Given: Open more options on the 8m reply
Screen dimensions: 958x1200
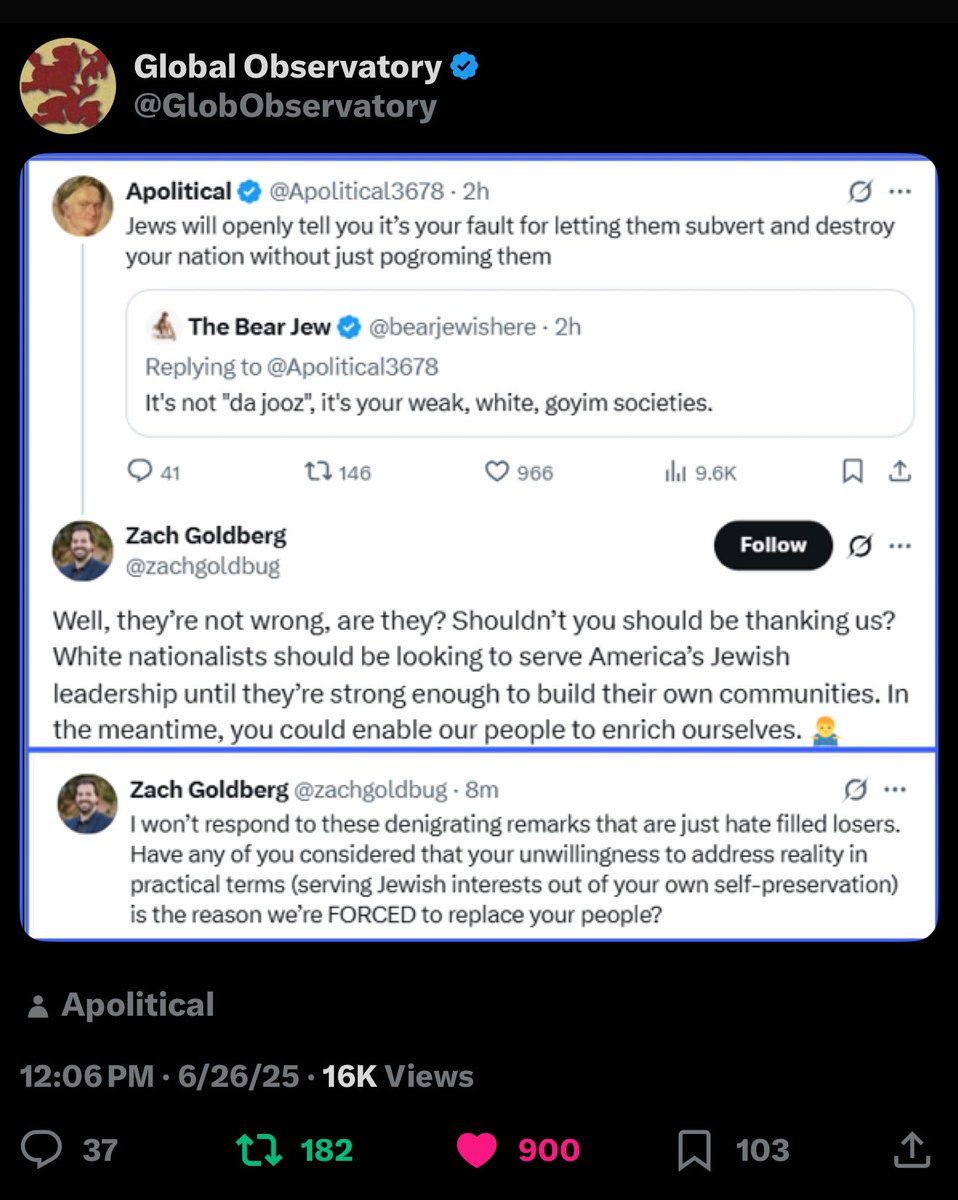Looking at the screenshot, I should coord(895,790).
